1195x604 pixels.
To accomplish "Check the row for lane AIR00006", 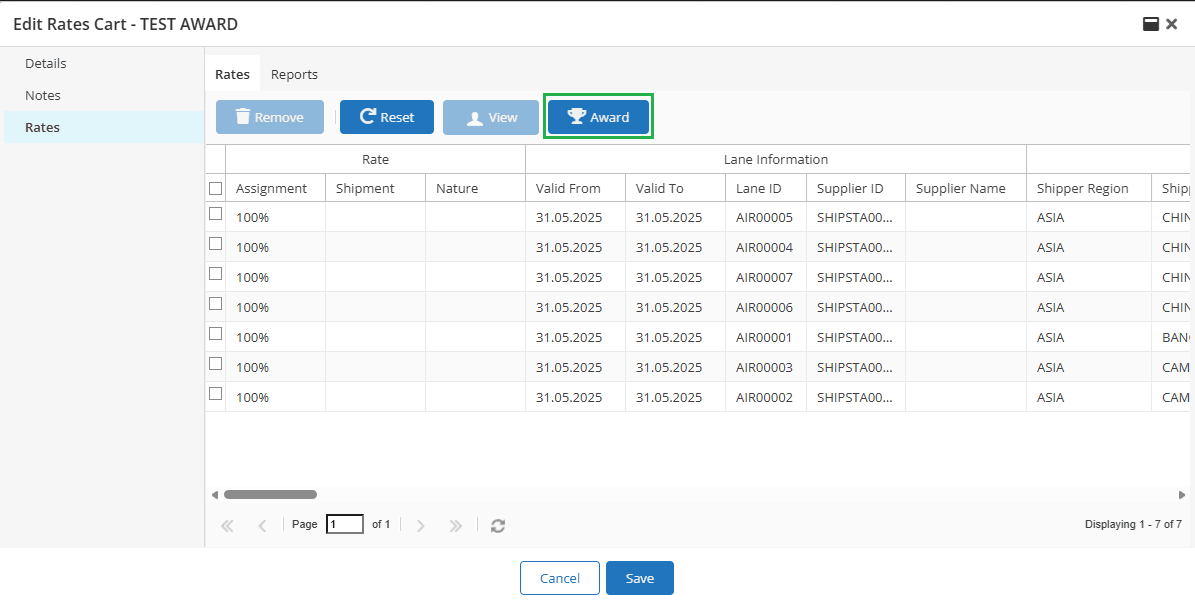I will (x=216, y=304).
